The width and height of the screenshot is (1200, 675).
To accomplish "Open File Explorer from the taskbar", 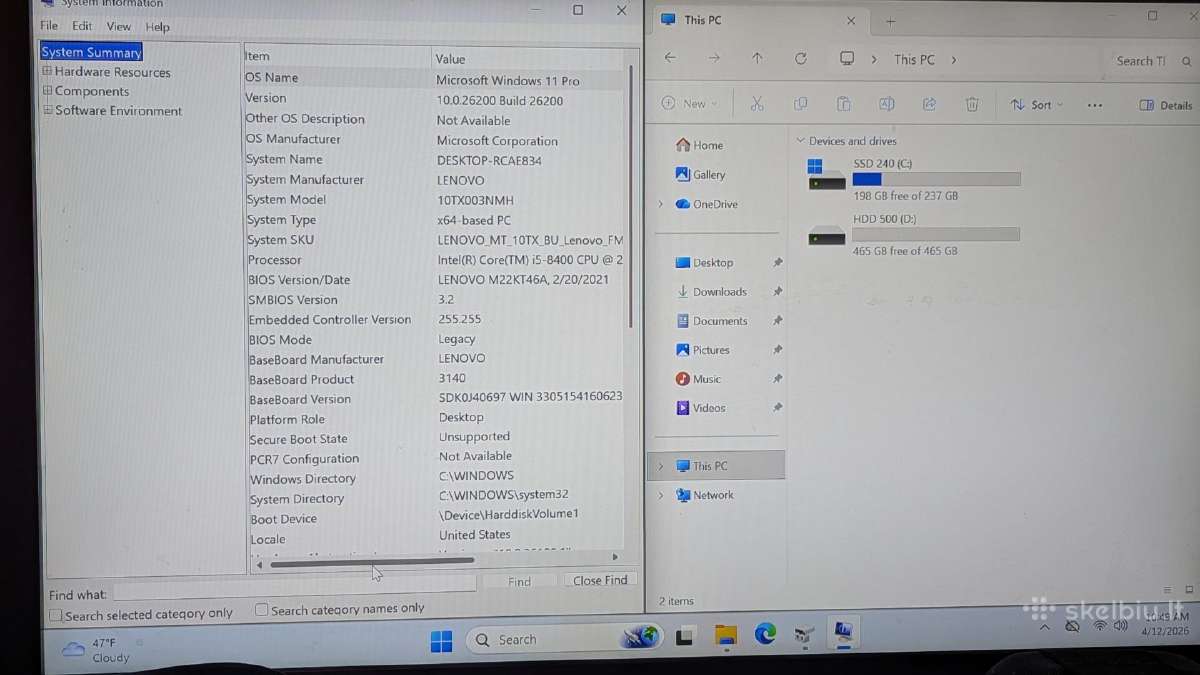I will tap(726, 635).
